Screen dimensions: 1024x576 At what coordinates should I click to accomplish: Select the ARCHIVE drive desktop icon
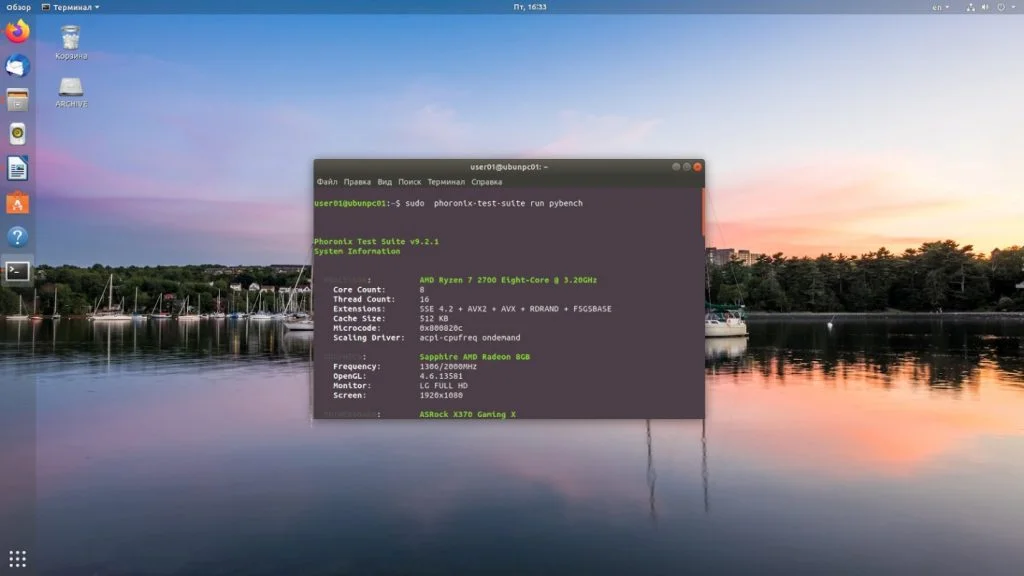[71, 92]
